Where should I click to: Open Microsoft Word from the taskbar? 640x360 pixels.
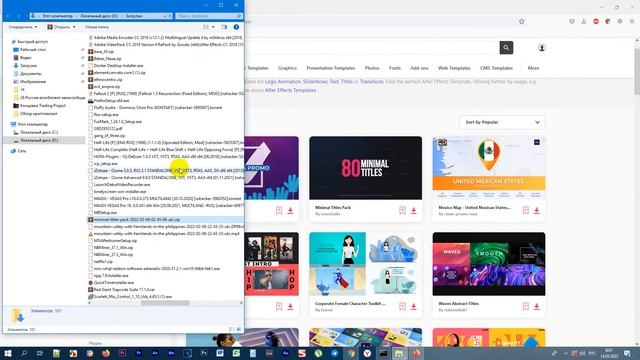pyautogui.click(x=220, y=353)
